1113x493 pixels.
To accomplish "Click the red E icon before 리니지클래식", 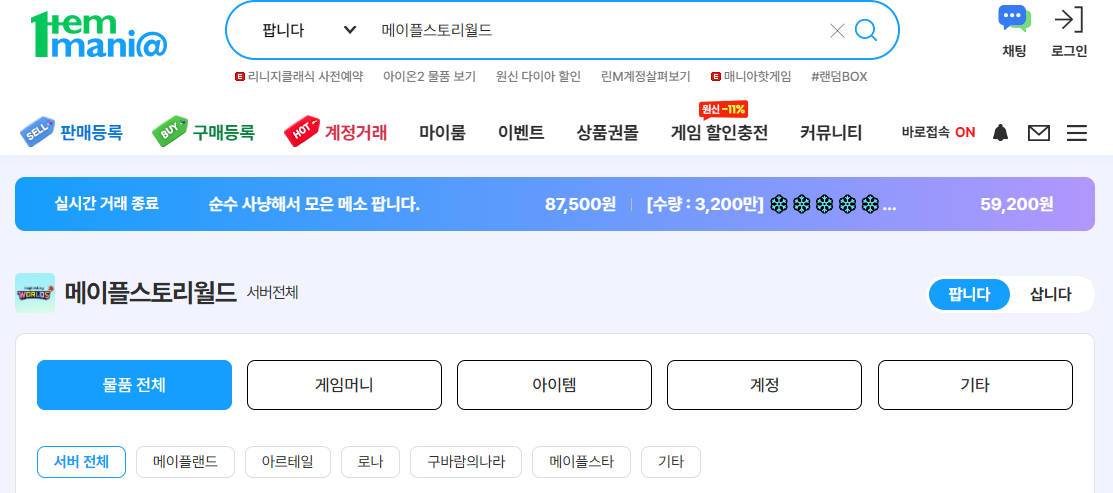I will pos(240,77).
